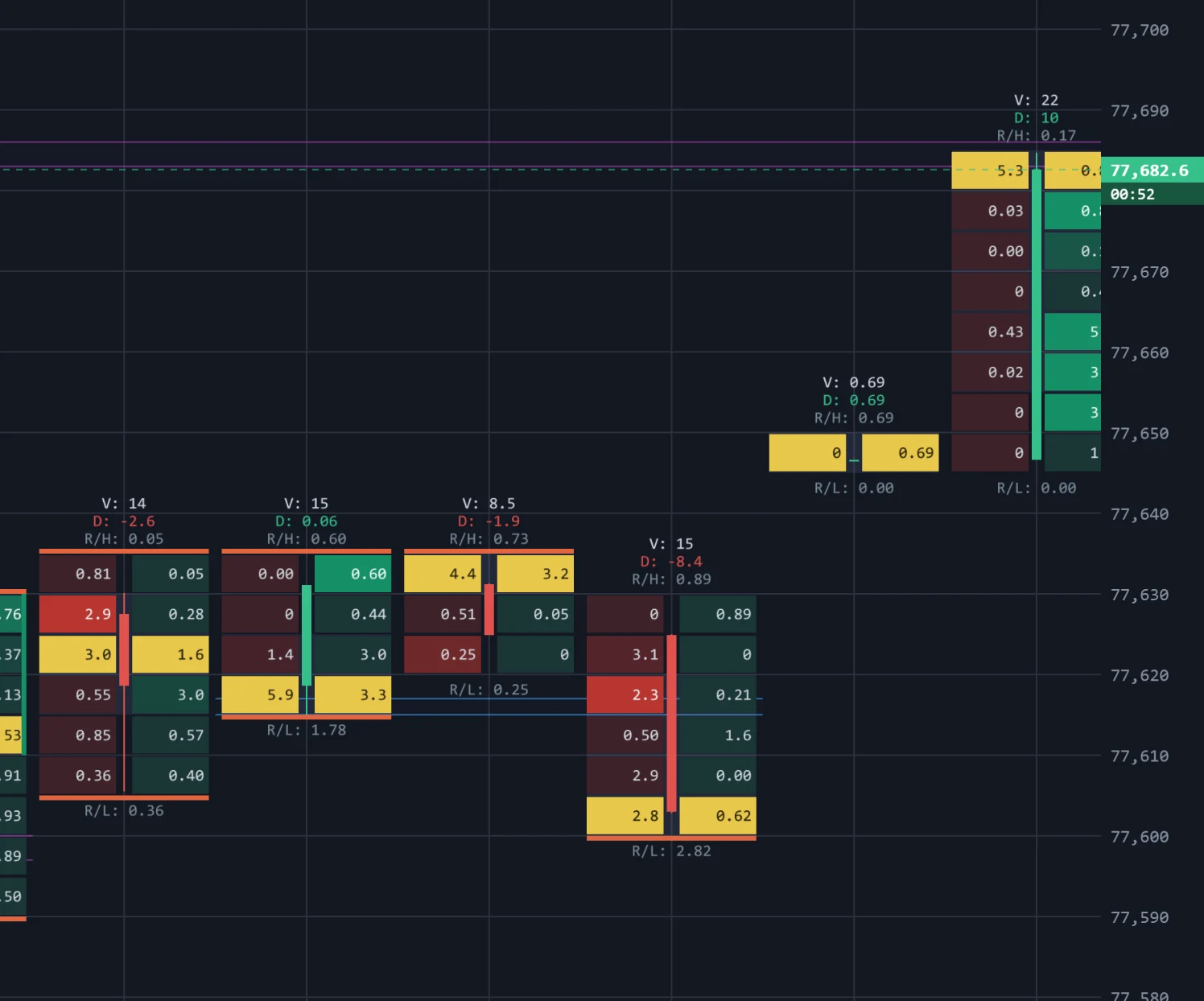Click the 77,590 price axis label
Screen dimensions: 1204x1001
coord(1140,917)
